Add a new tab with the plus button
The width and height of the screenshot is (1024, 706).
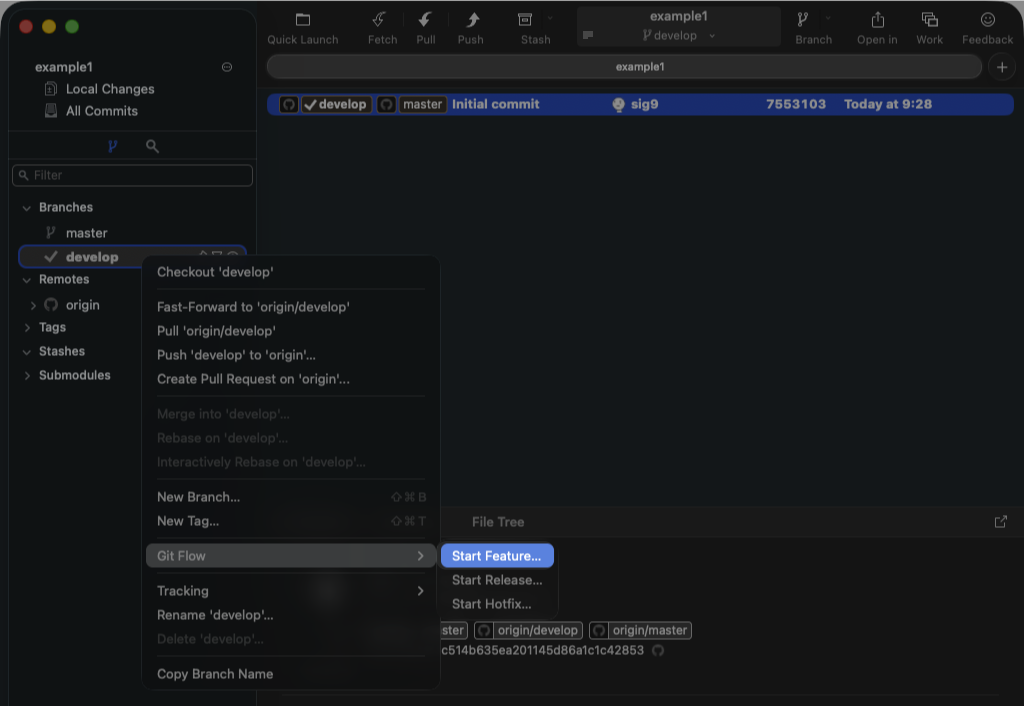click(x=1001, y=67)
